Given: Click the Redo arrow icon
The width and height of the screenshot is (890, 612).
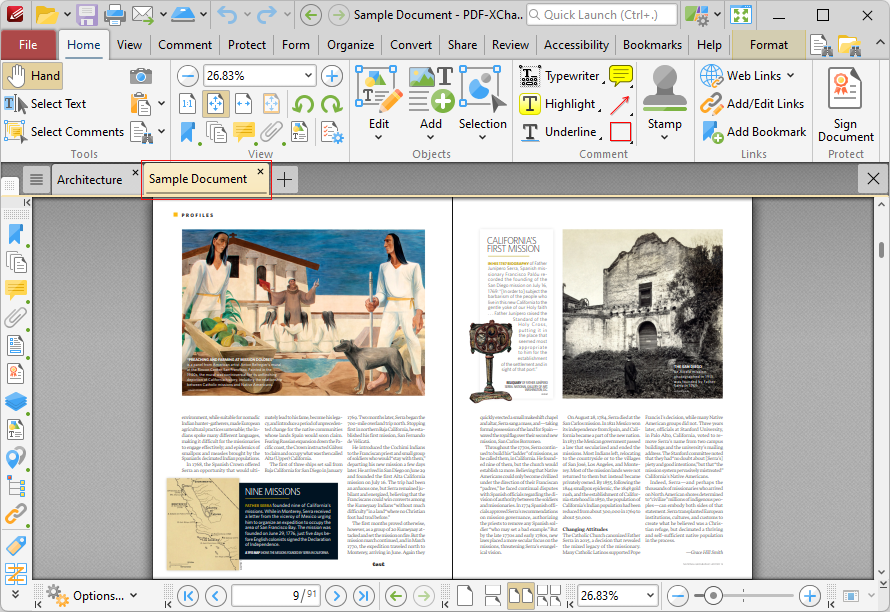Looking at the screenshot, I should click(267, 15).
